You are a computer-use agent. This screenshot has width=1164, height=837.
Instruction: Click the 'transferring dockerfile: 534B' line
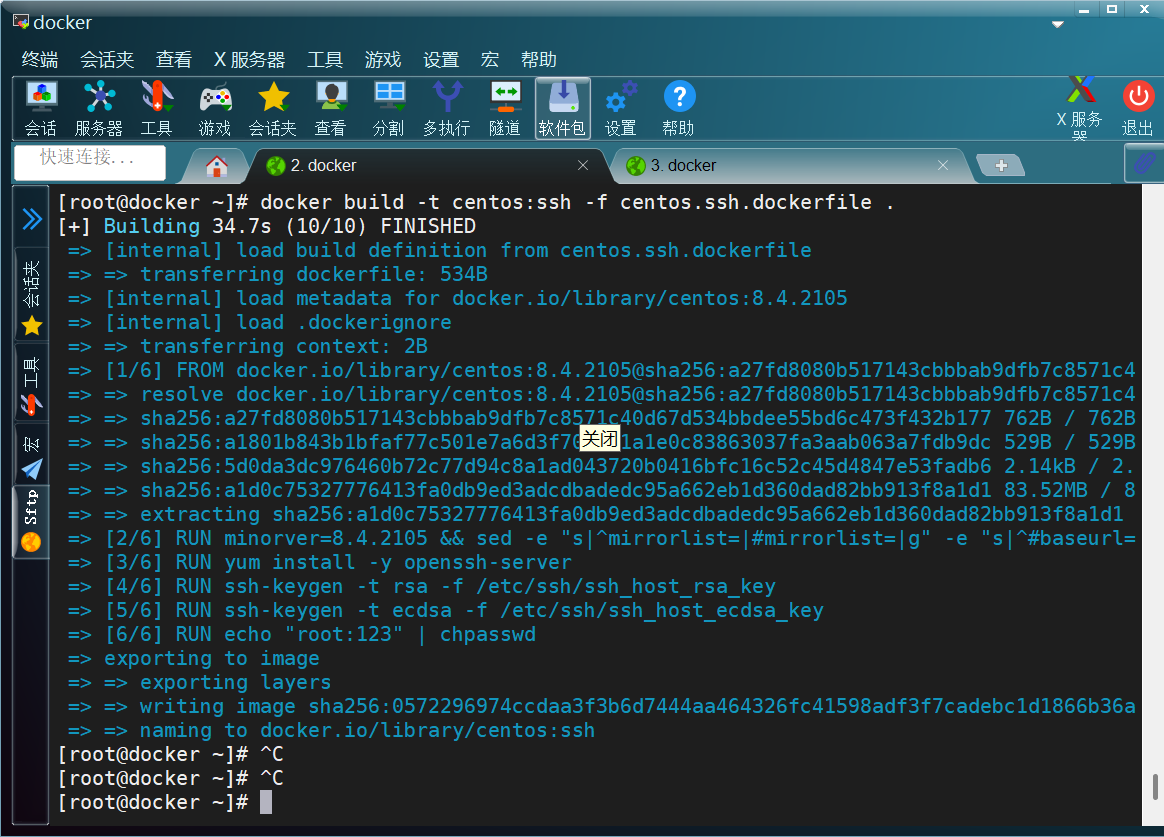click(278, 274)
